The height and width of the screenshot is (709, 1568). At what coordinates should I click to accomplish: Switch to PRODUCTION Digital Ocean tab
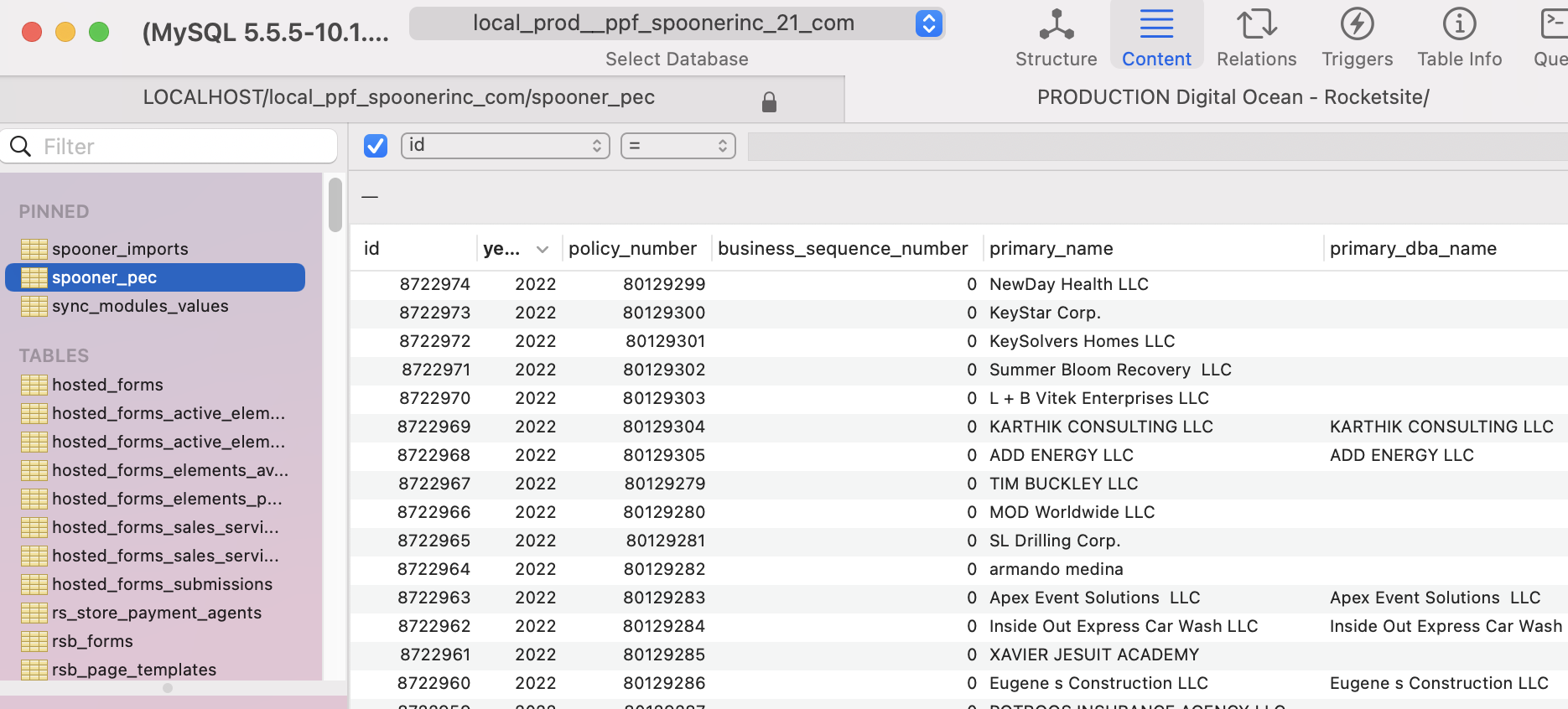[x=1233, y=97]
